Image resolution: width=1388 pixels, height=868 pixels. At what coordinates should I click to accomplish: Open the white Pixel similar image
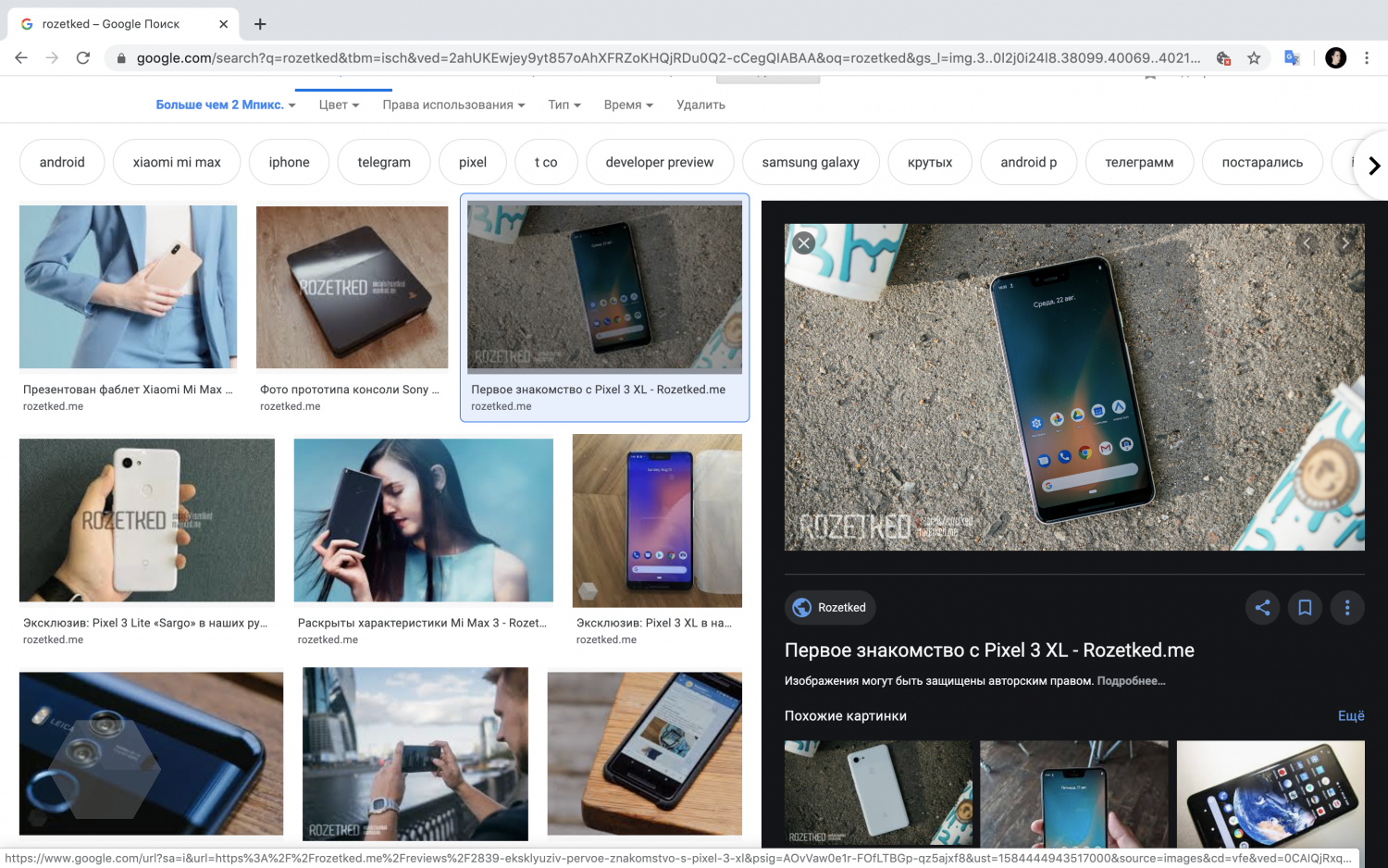pyautogui.click(x=879, y=793)
